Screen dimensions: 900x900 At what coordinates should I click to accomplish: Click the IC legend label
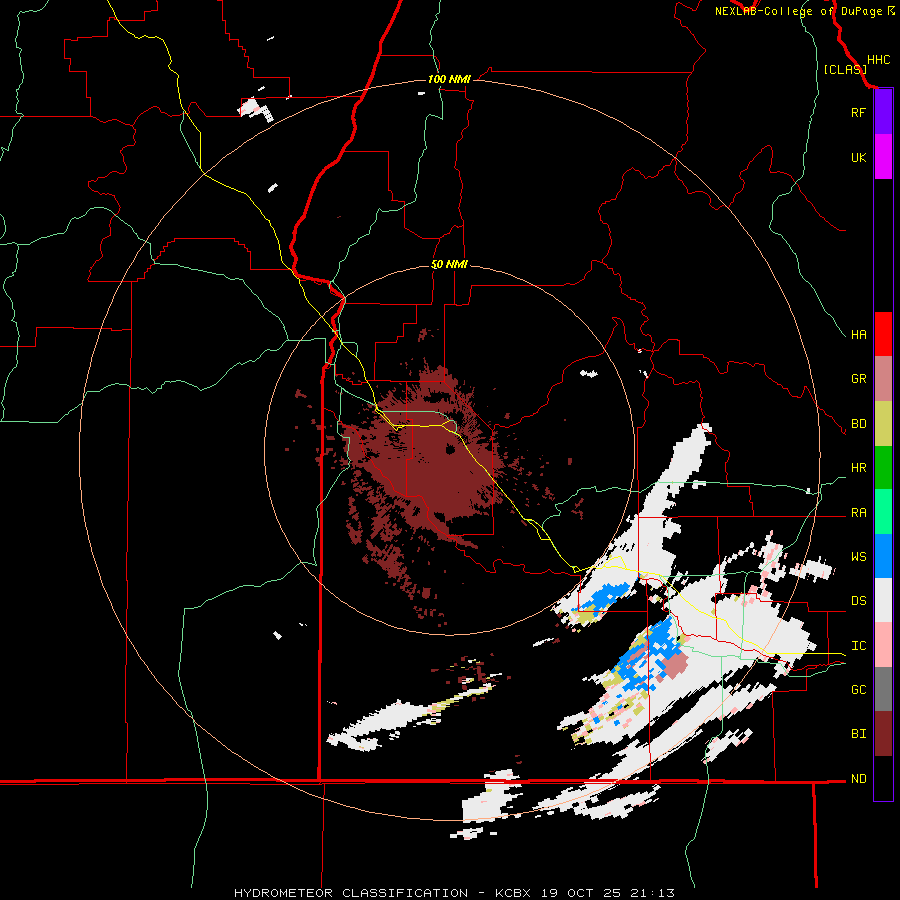pos(858,646)
